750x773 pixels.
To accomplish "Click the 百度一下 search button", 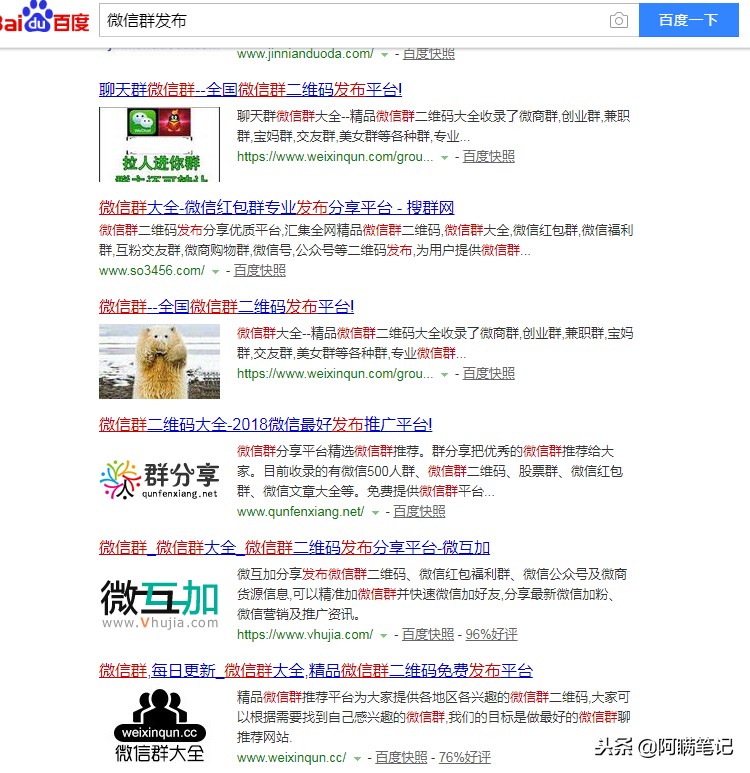I will point(688,20).
